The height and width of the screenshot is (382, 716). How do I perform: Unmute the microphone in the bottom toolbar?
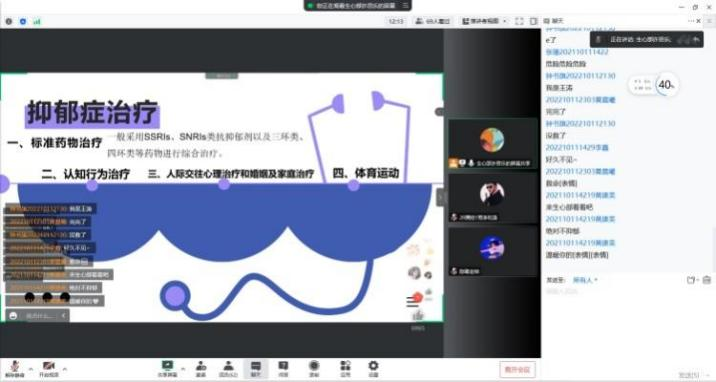tap(15, 368)
